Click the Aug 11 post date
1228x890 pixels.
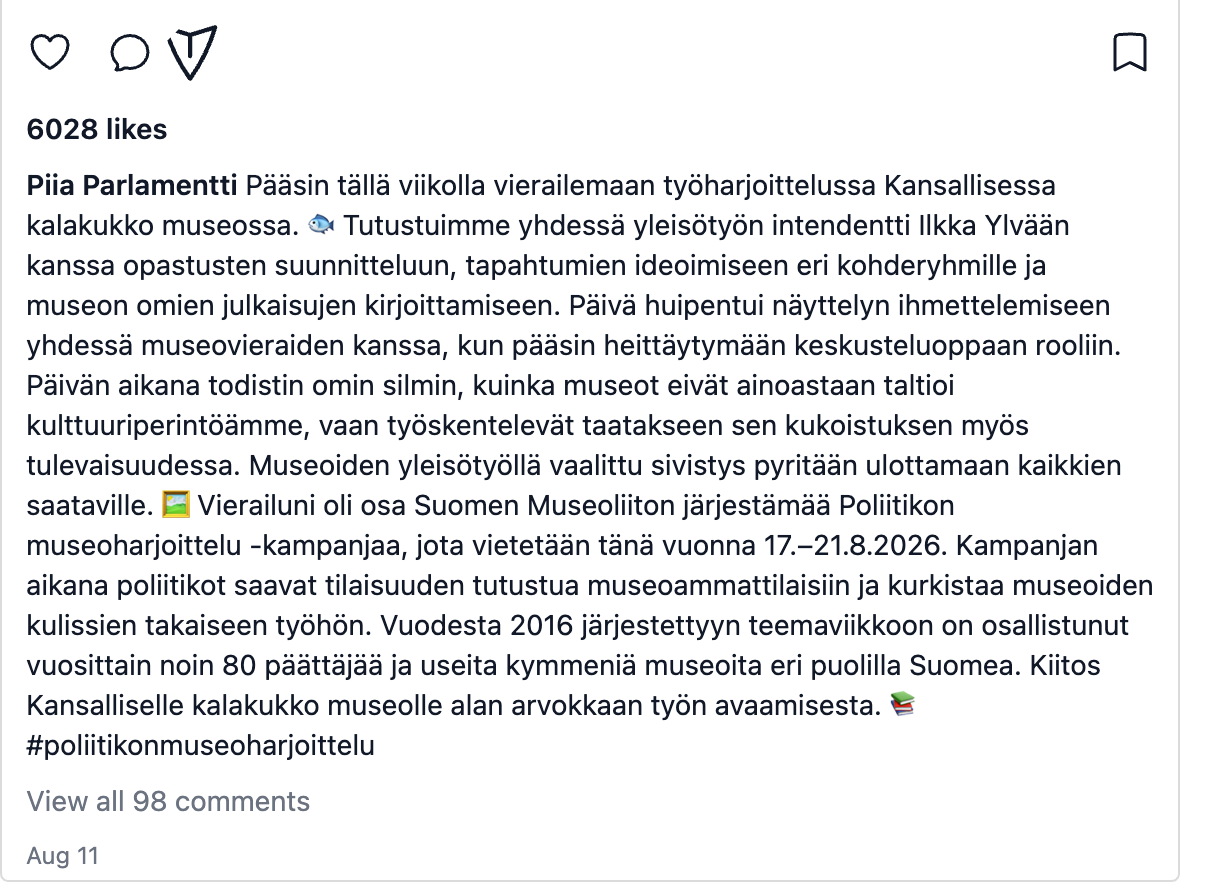[x=62, y=856]
